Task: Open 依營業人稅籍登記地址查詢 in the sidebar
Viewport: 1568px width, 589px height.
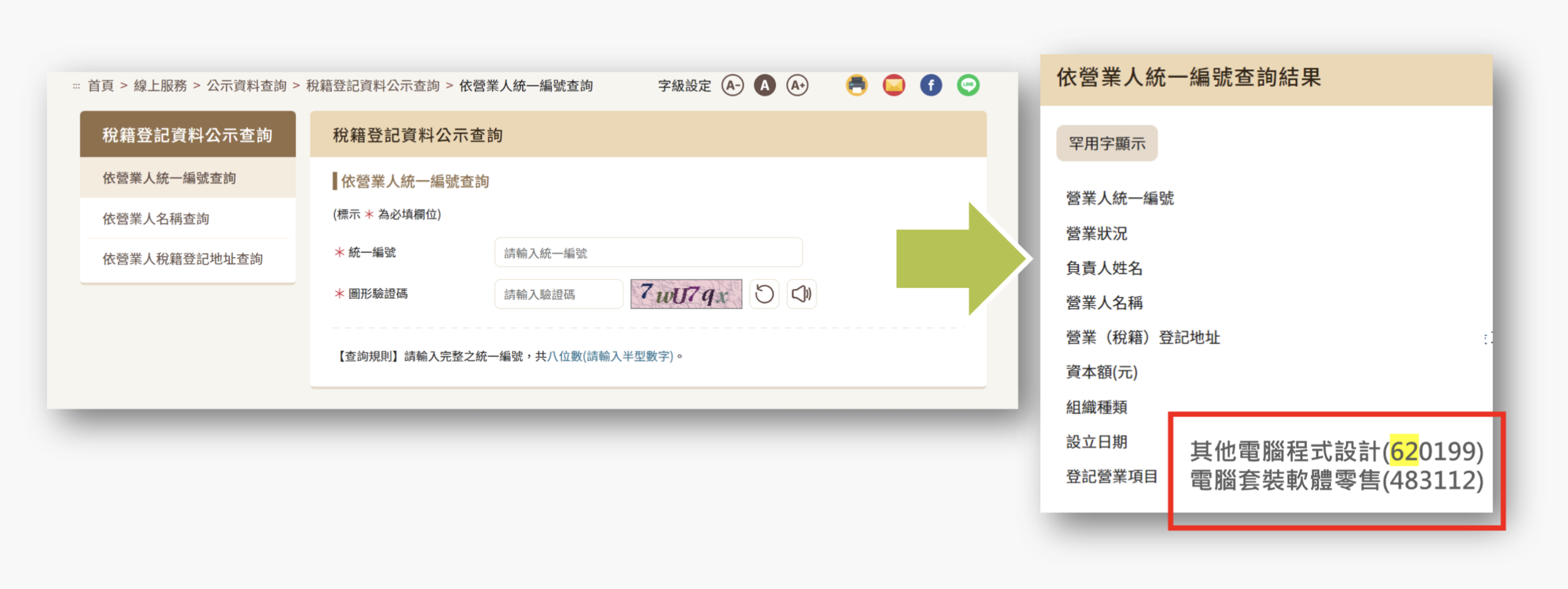Action: (188, 259)
